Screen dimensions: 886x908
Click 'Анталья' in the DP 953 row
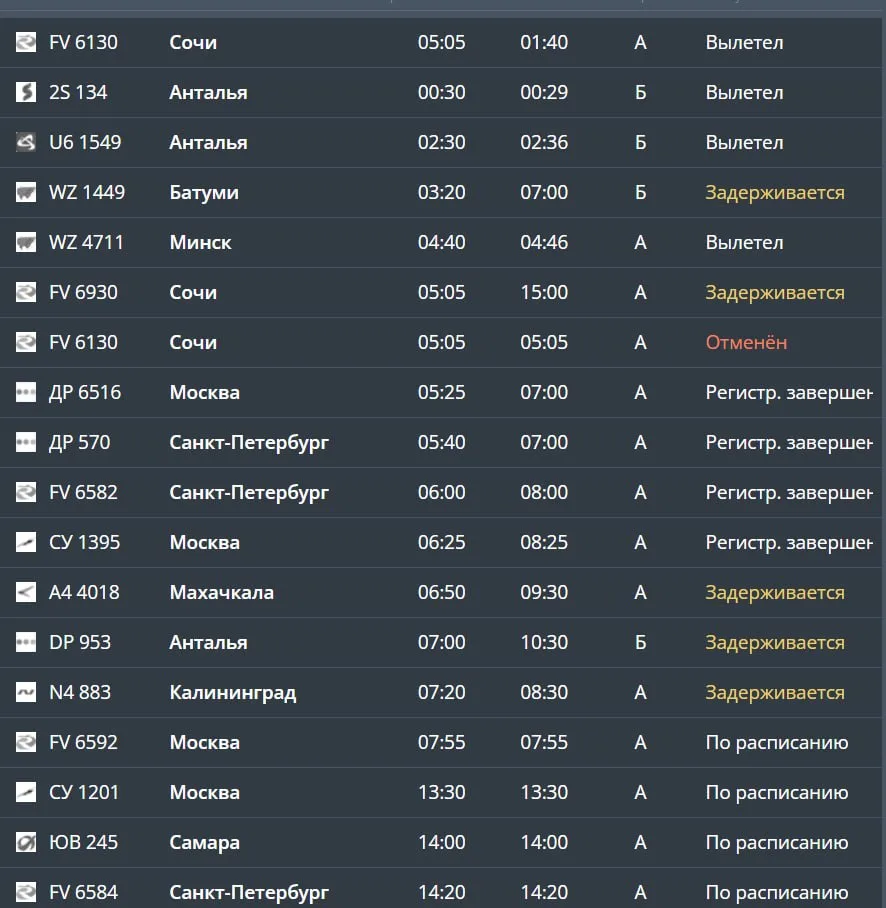pyautogui.click(x=208, y=642)
